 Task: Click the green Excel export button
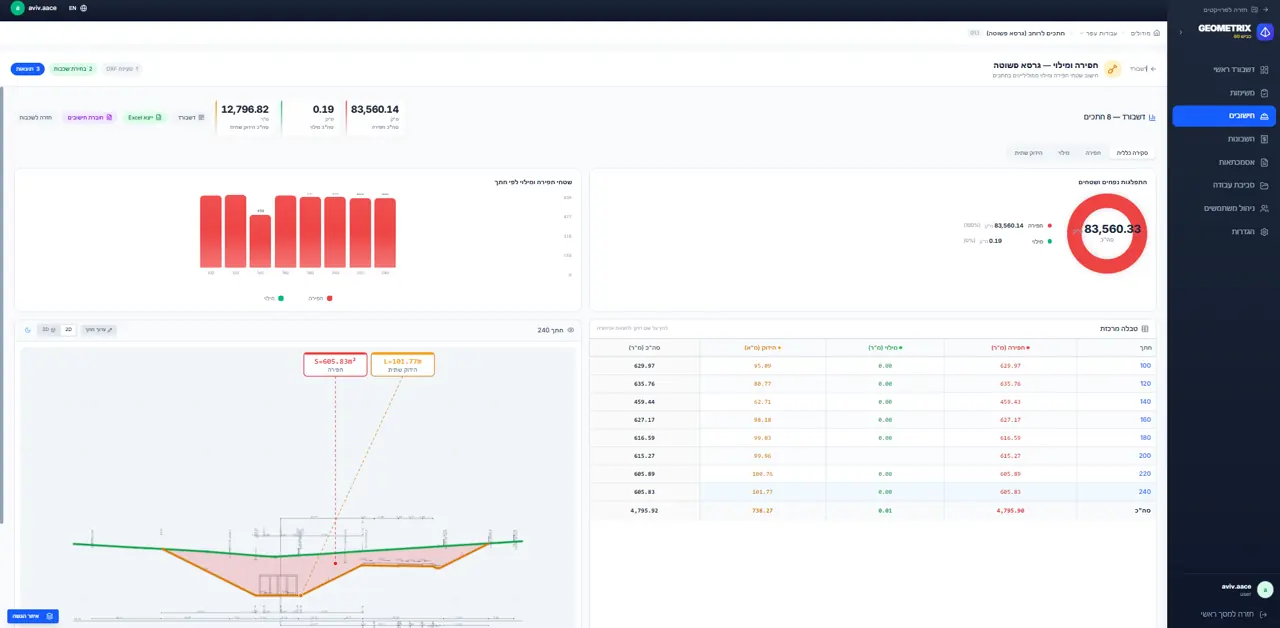pyautogui.click(x=145, y=117)
